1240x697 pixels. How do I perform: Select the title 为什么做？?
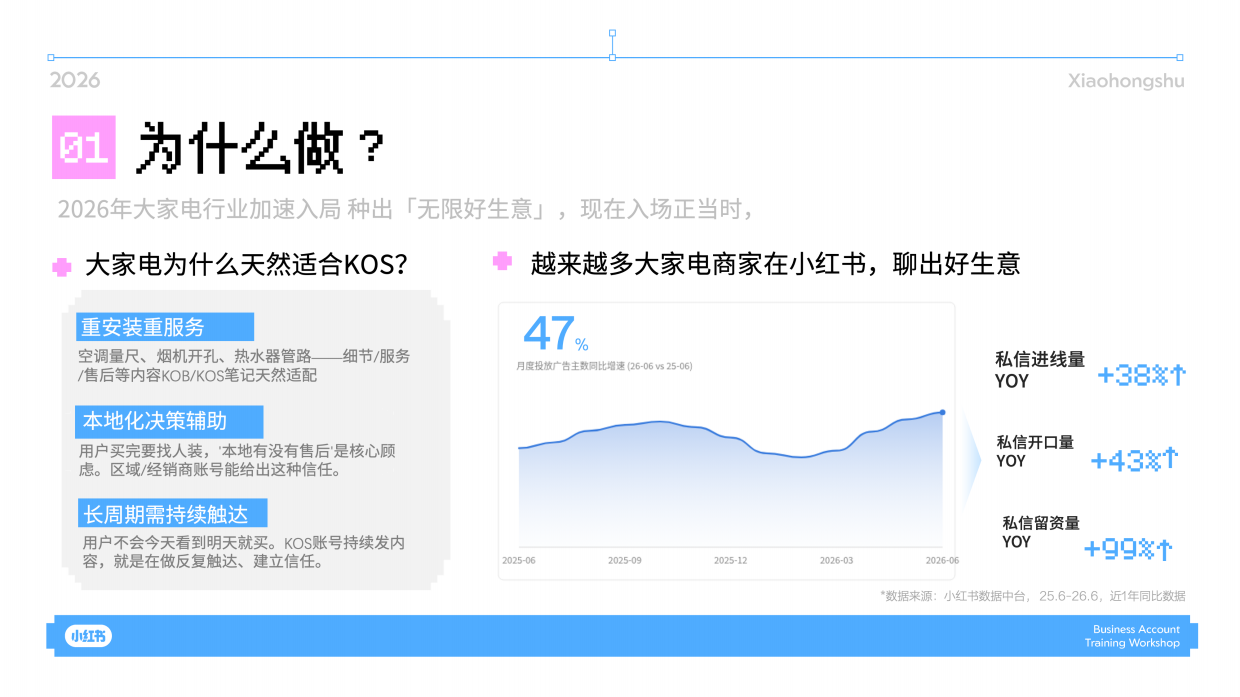click(x=261, y=149)
